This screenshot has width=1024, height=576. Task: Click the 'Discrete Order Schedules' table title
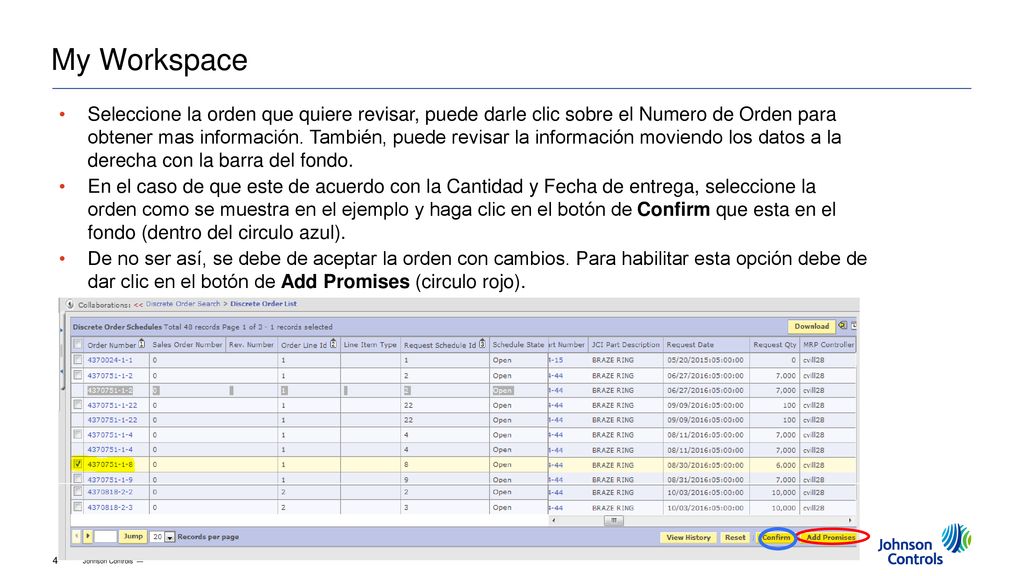coord(117,327)
